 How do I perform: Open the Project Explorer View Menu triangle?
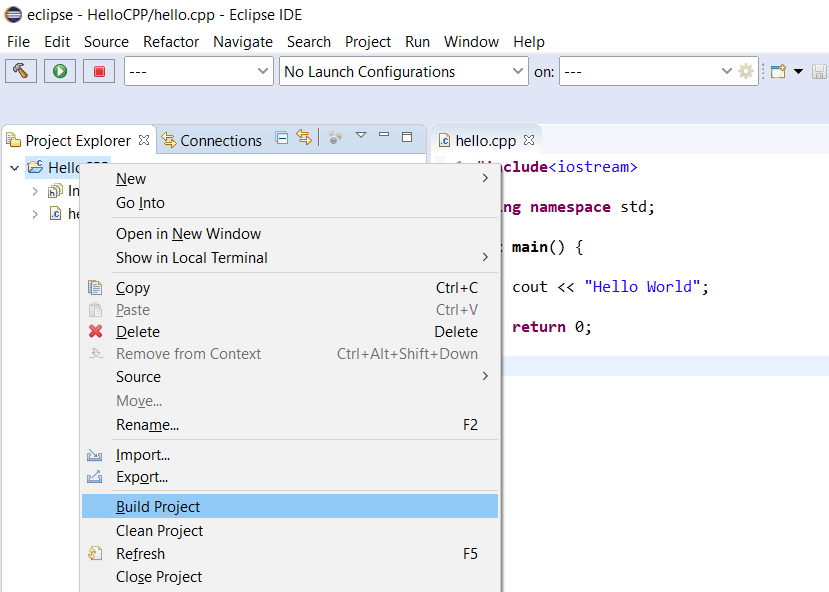[361, 136]
